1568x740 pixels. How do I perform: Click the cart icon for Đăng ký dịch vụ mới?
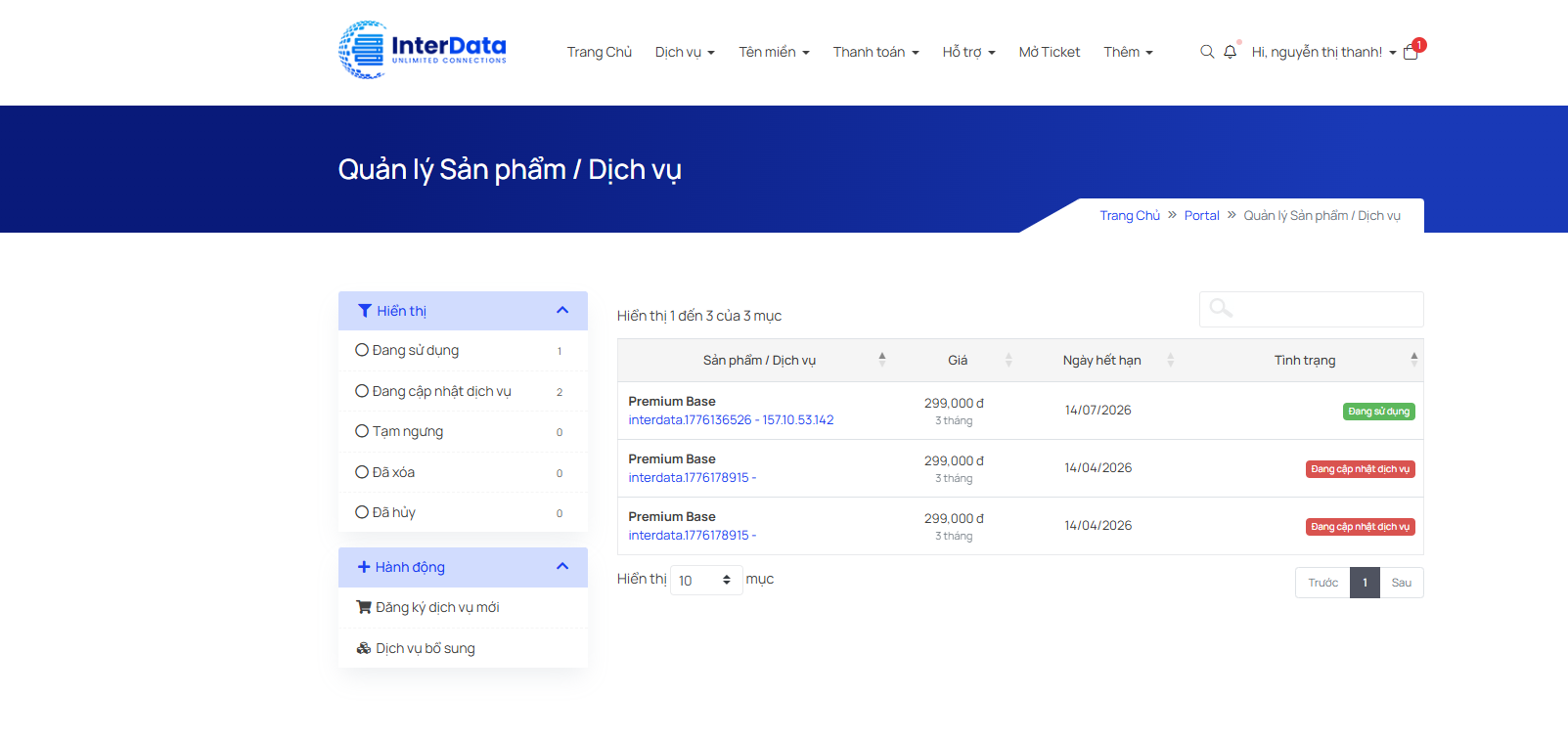364,607
